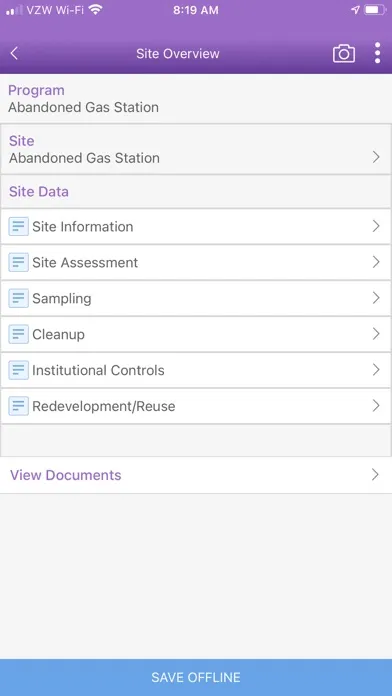
Task: Expand Site Information with its chevron
Action: pos(376,226)
